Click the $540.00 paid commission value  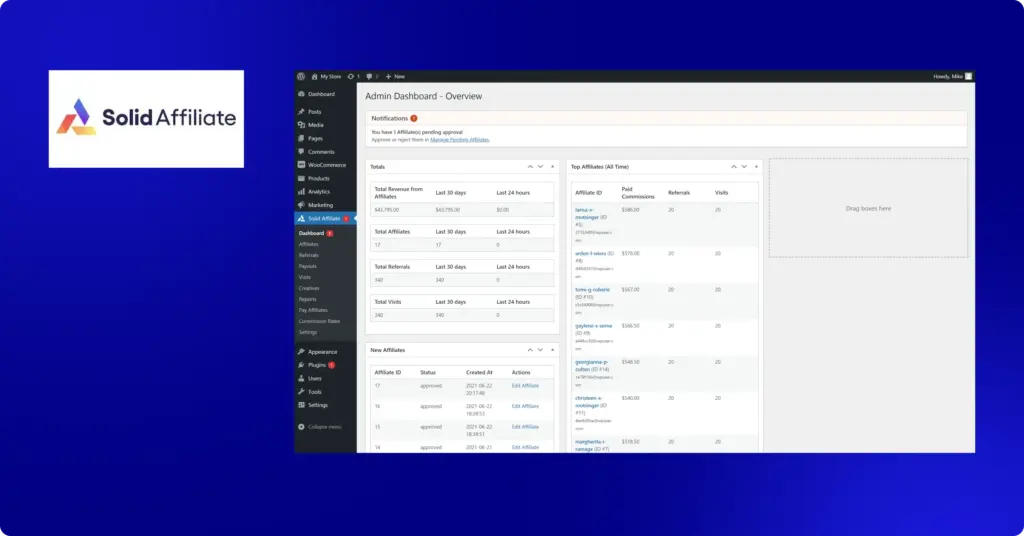pyautogui.click(x=630, y=398)
